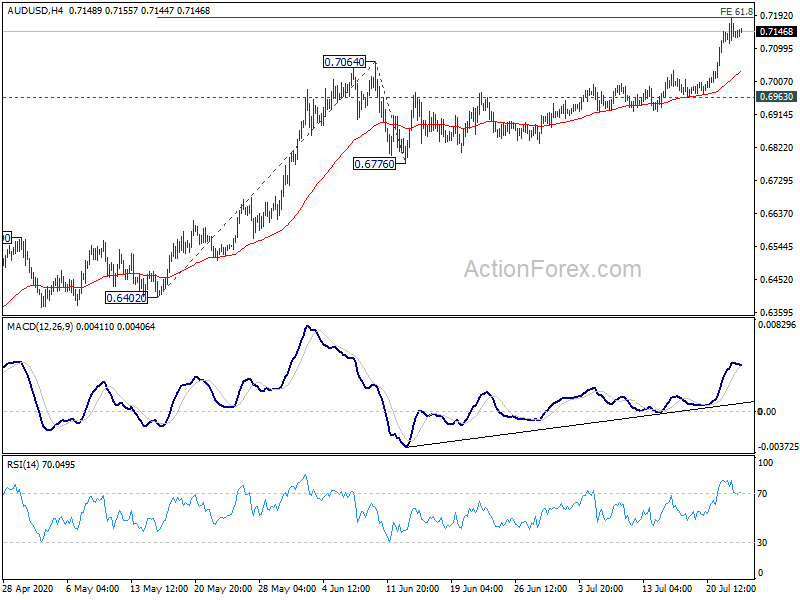Click the 20 Jul 12:00 time label

pos(731,589)
